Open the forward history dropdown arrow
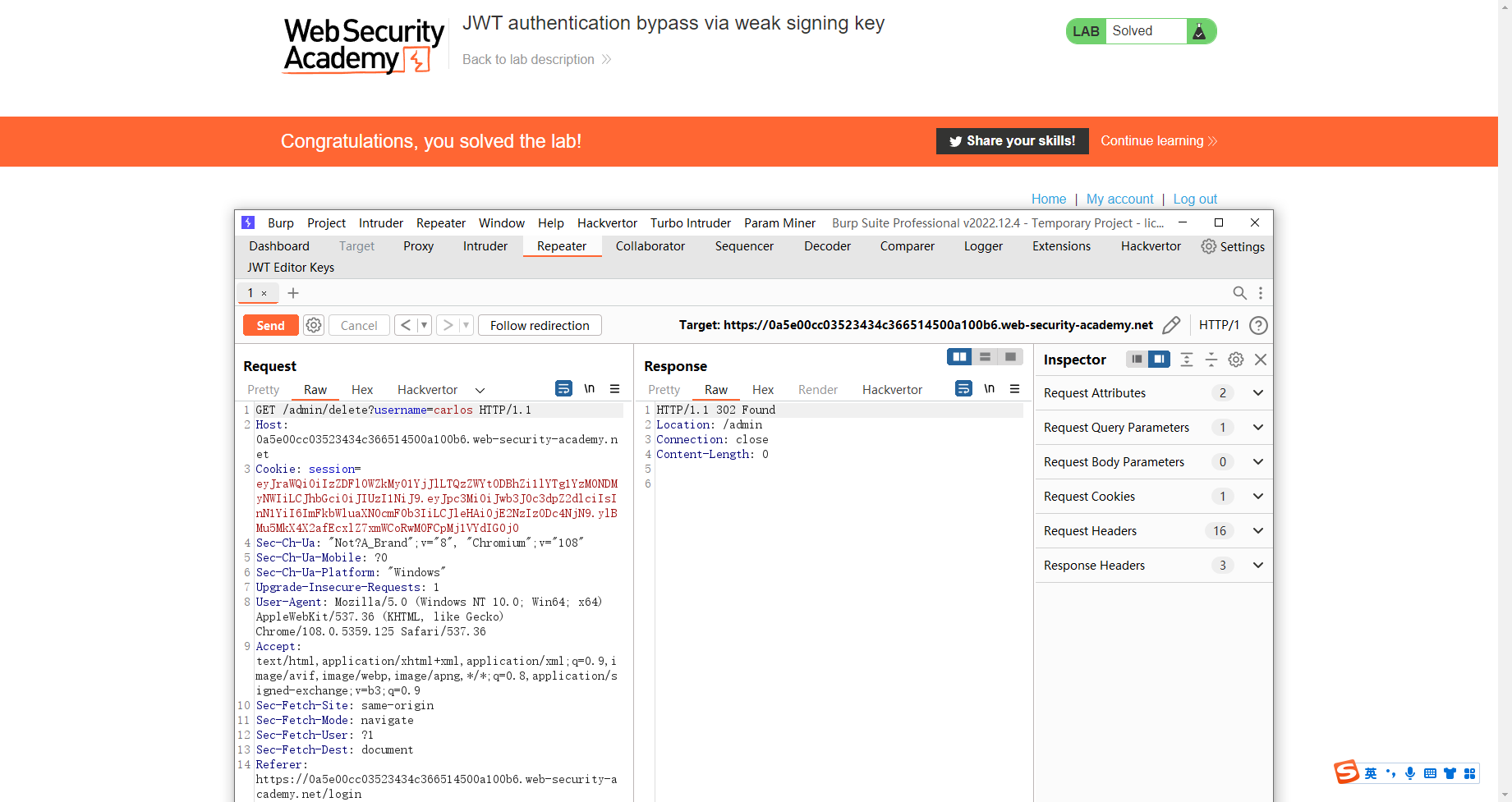 pos(466,325)
